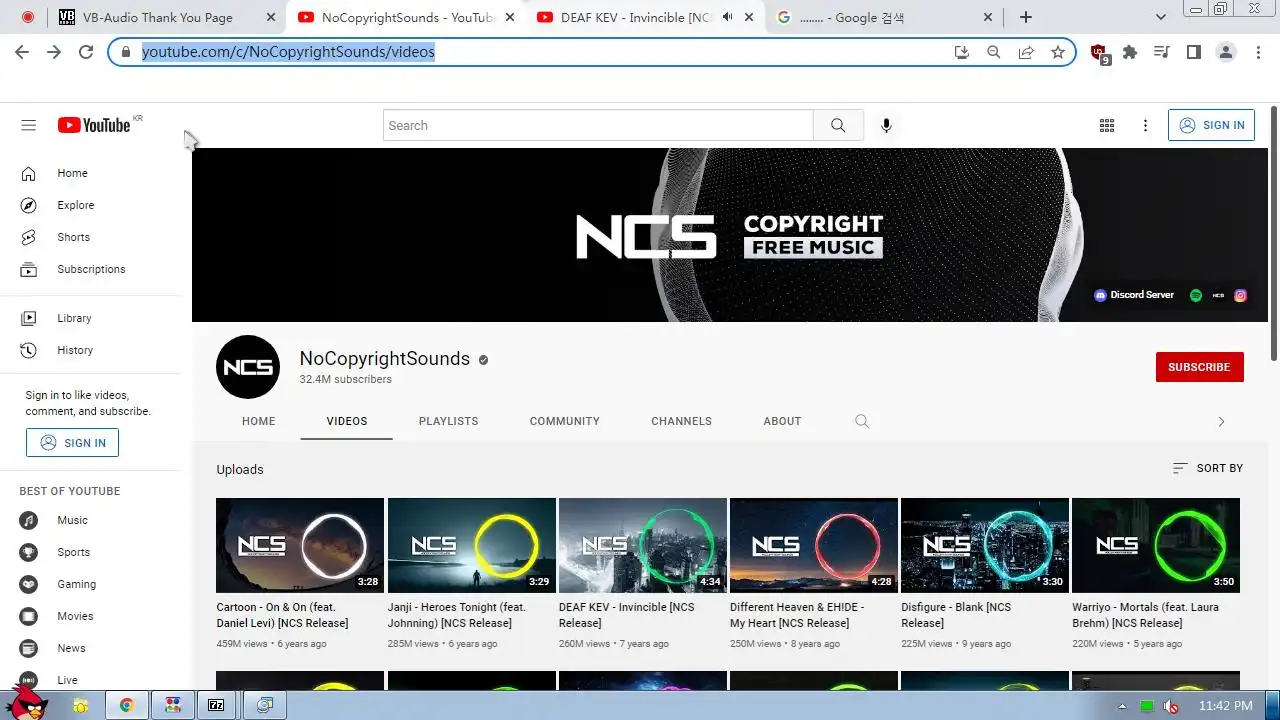Reload the page in Chrome

click(x=86, y=52)
